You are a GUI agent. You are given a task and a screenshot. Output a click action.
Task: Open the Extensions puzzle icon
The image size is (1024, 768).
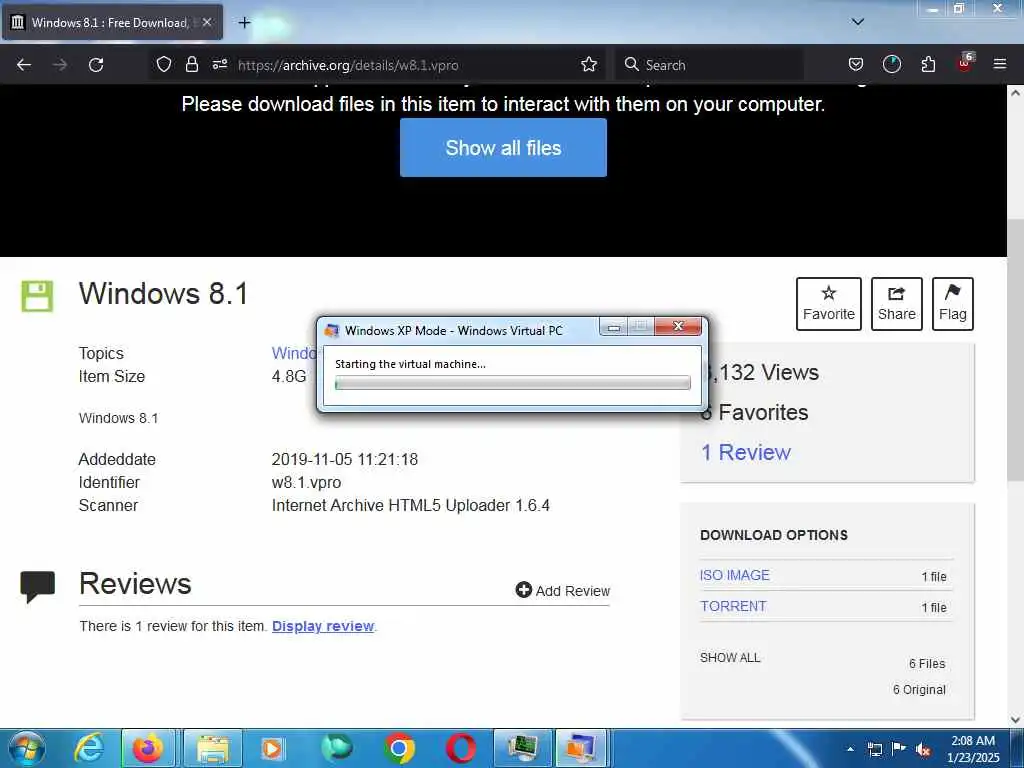[x=928, y=64]
